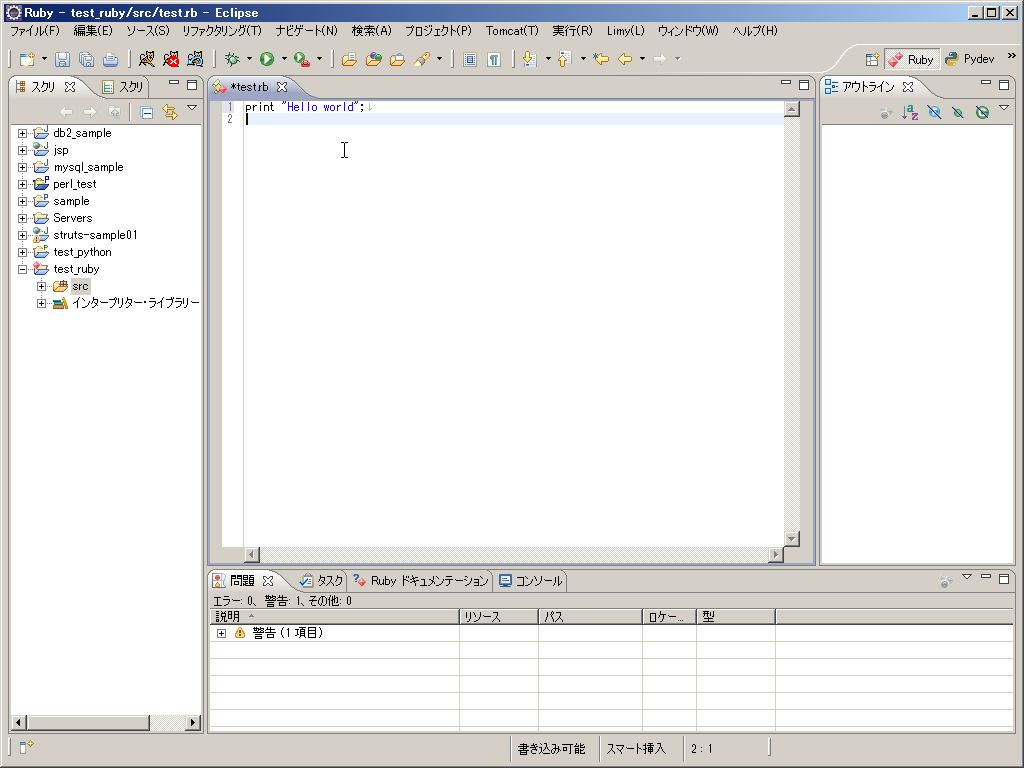Click the External Tools run icon
This screenshot has height=768, width=1024.
click(x=301, y=59)
